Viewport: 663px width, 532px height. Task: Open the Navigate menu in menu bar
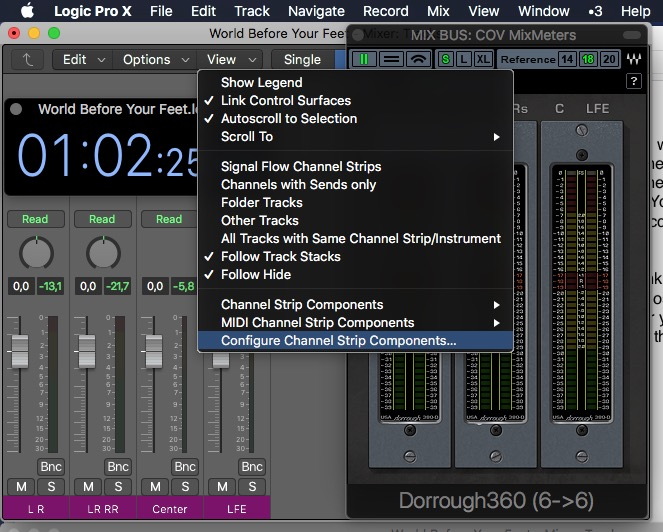[316, 11]
